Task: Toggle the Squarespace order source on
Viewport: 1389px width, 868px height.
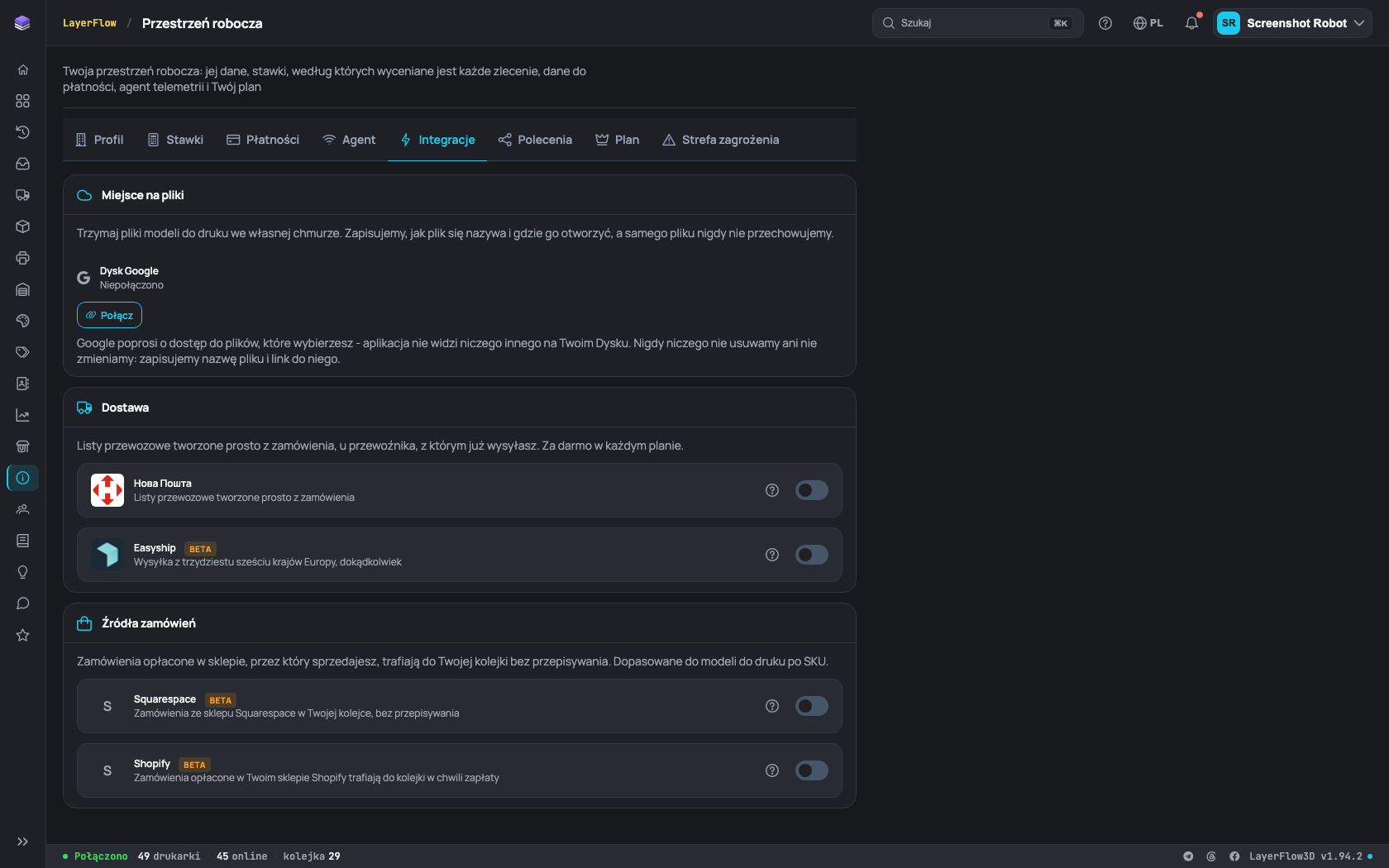Action: [812, 706]
